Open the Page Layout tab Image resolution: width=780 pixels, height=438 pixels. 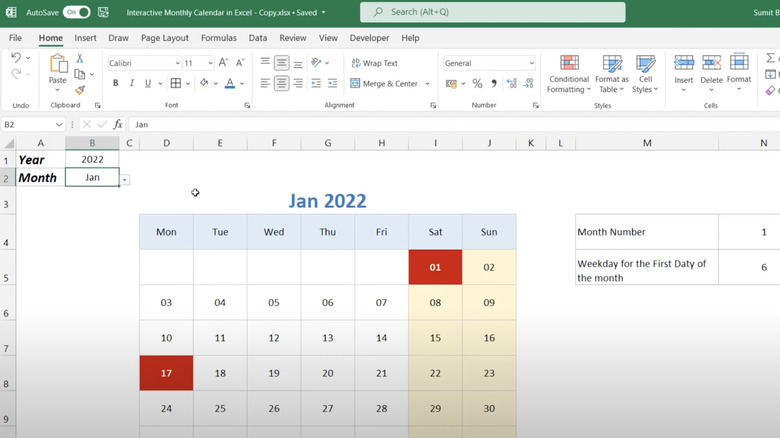[164, 38]
